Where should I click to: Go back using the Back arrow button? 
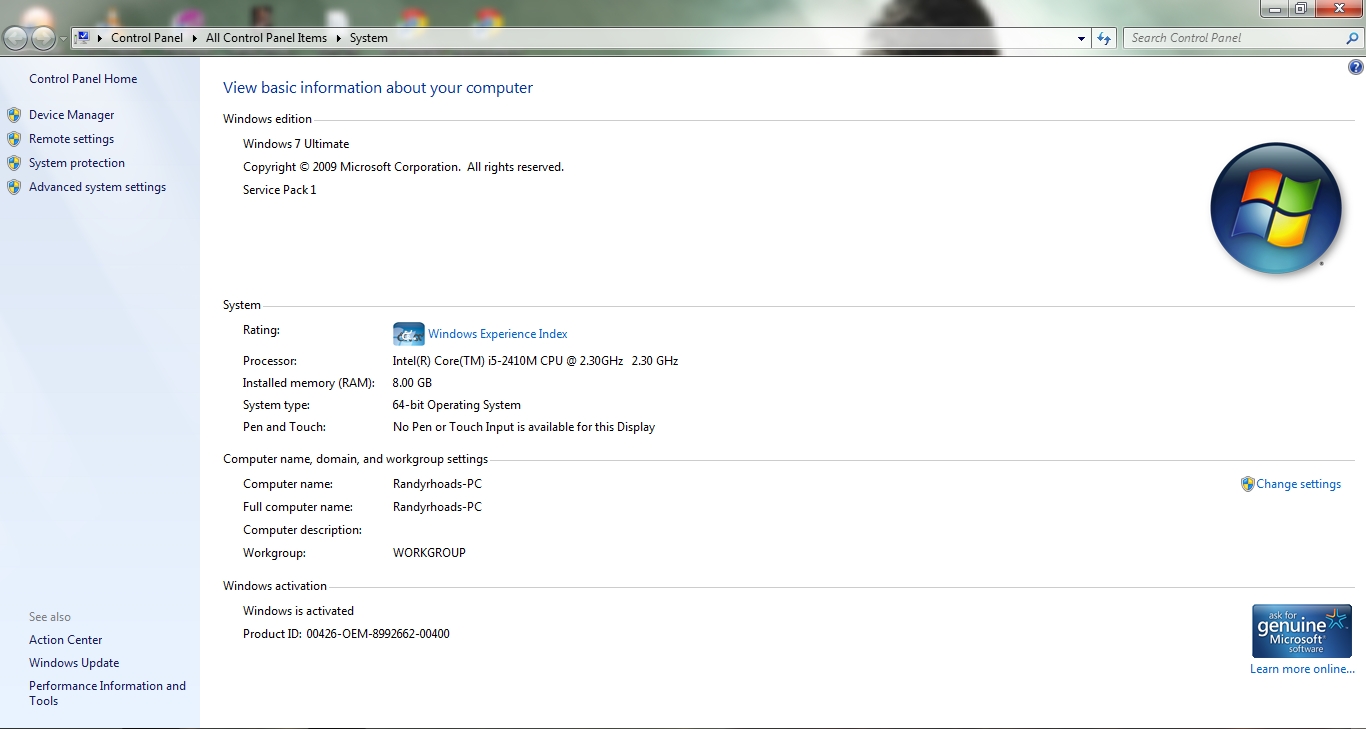(16, 38)
